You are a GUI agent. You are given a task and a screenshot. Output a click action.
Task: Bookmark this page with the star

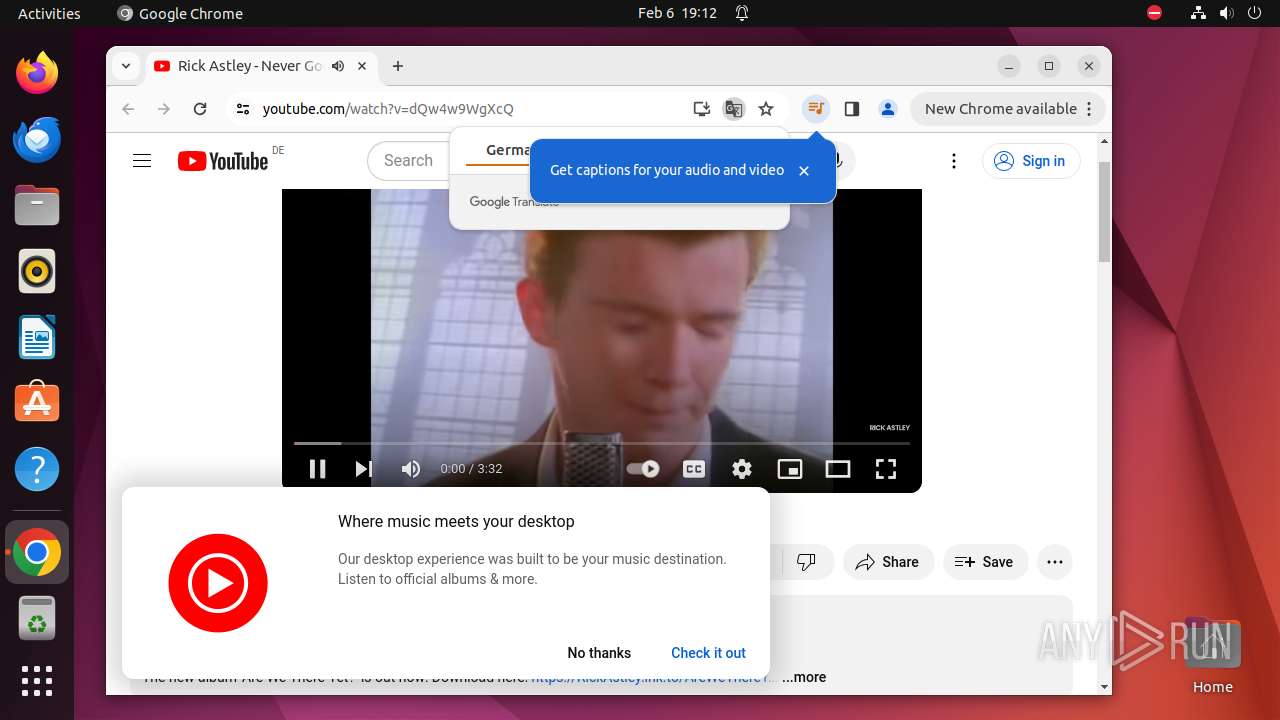[766, 109]
